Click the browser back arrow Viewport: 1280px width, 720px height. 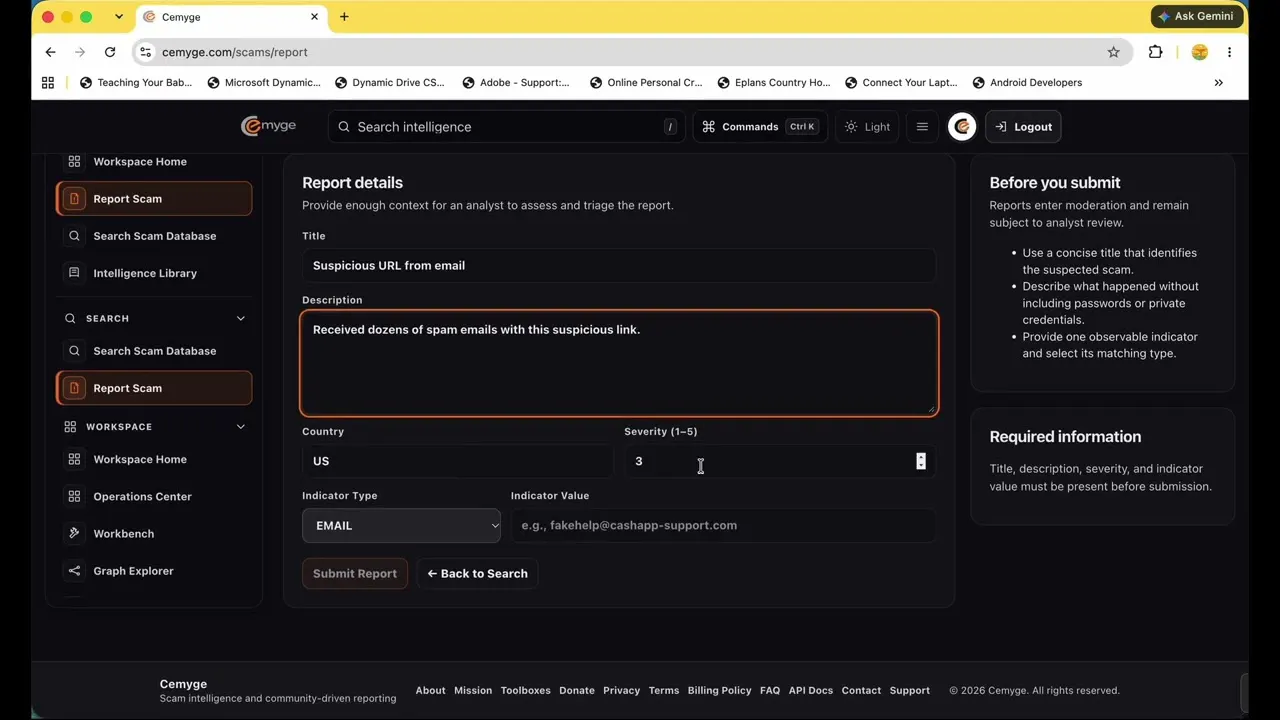click(51, 52)
